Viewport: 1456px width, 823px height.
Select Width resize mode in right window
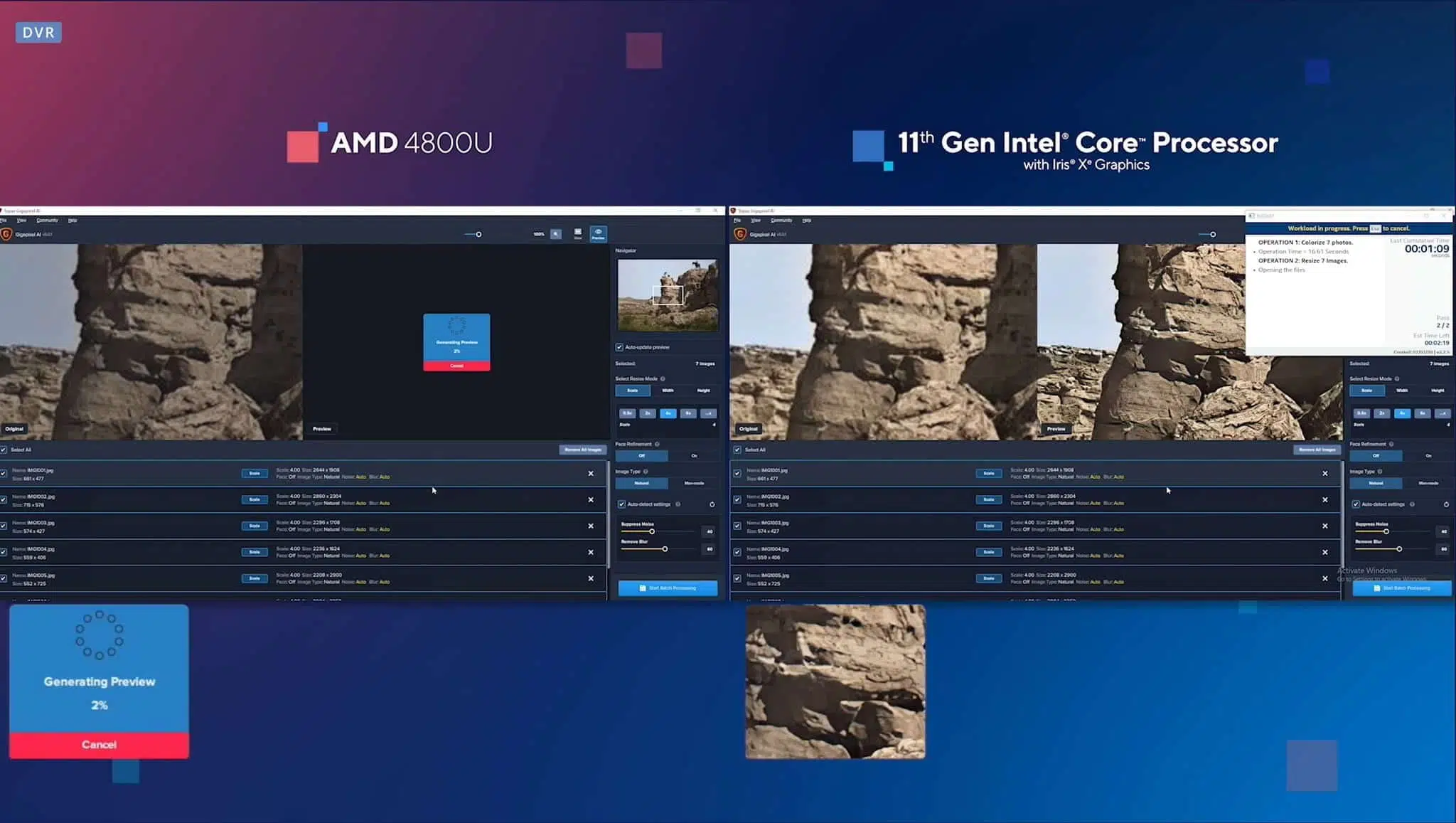tap(1402, 391)
